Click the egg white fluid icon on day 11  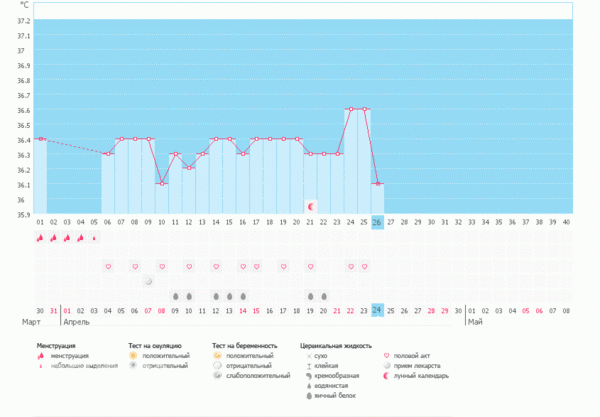point(175,297)
